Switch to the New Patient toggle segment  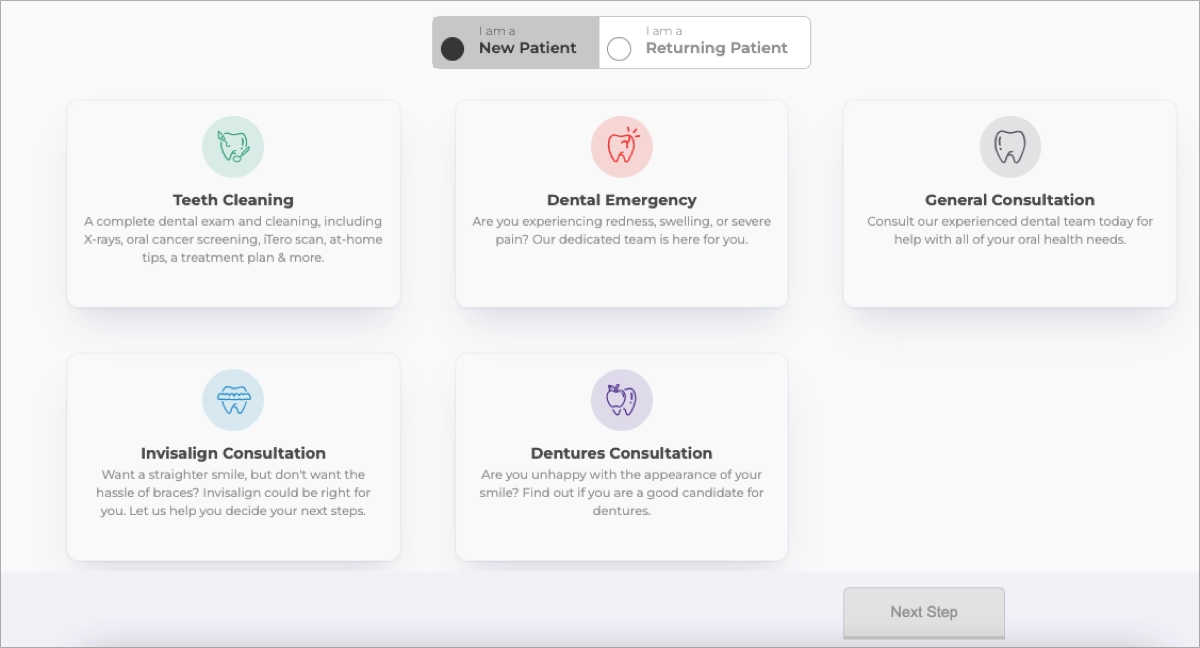coord(515,42)
